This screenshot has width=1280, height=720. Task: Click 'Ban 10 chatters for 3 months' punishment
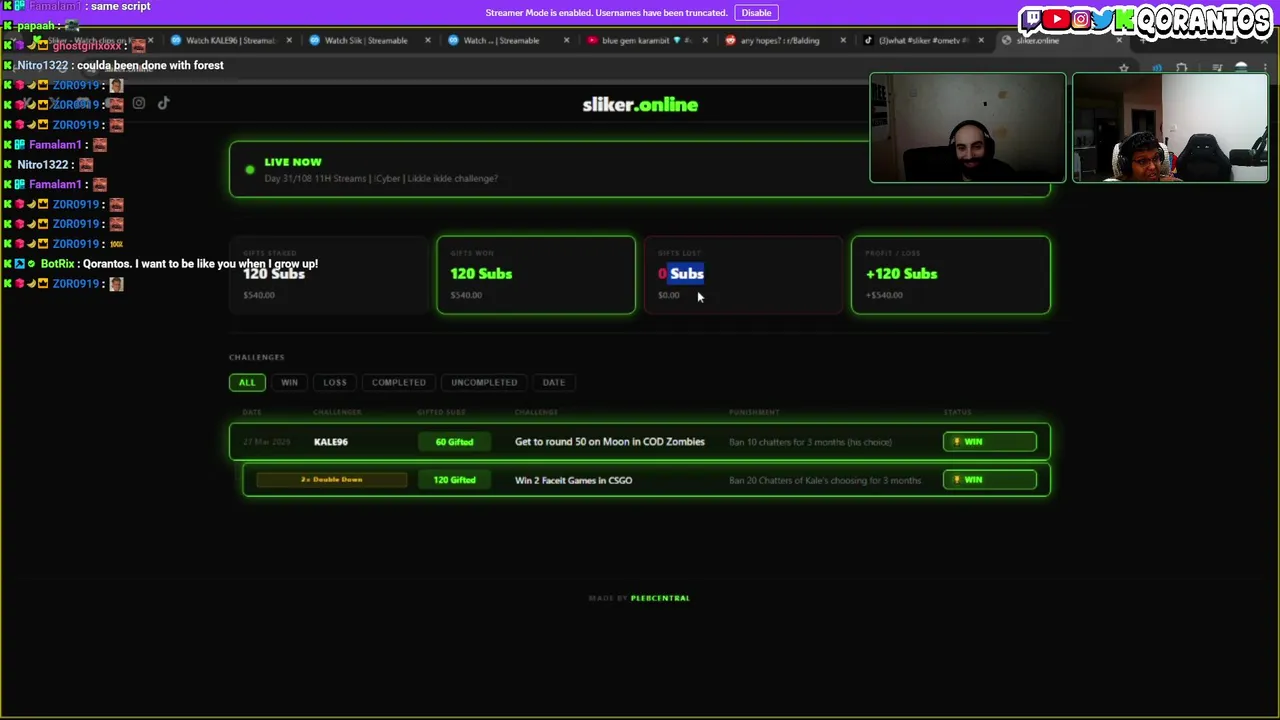click(810, 442)
